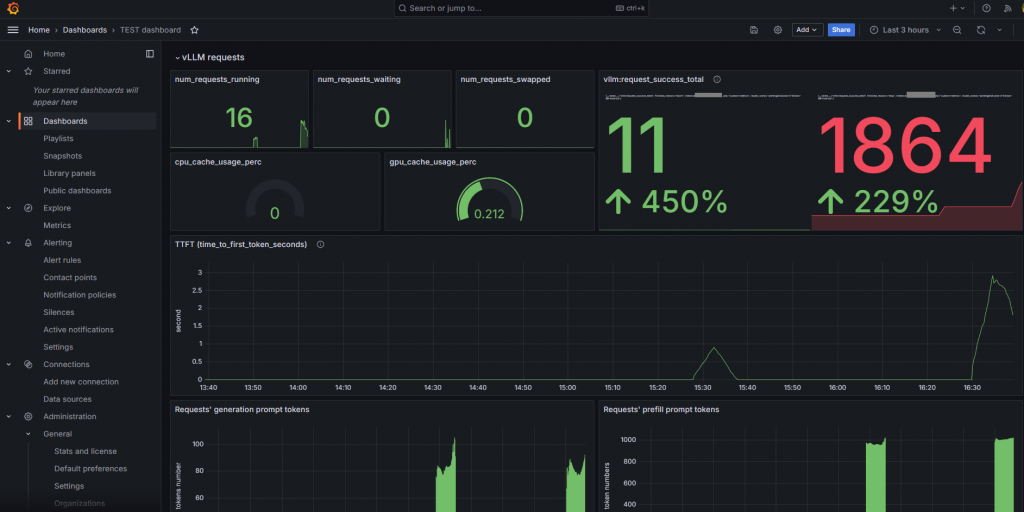This screenshot has width=1024, height=512.
Task: Click the TEST dashboard breadcrumb
Action: pos(150,30)
